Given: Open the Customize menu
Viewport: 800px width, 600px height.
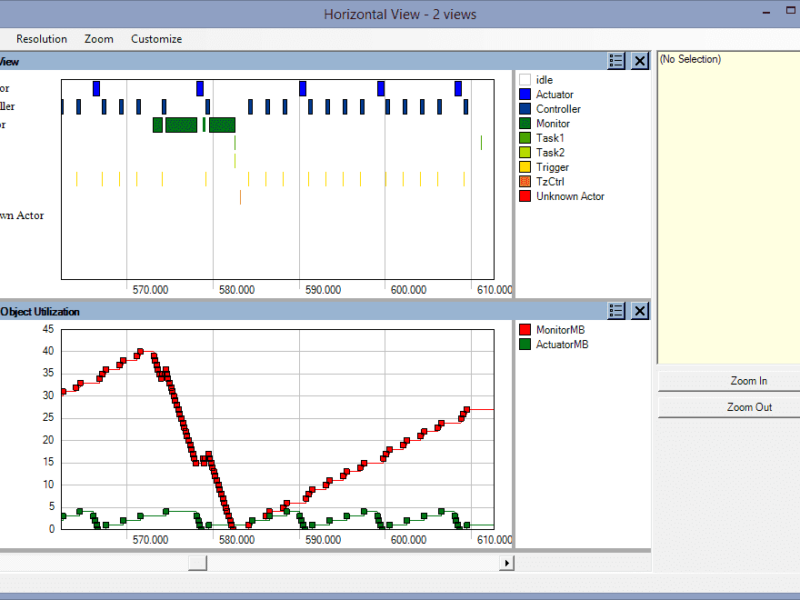Looking at the screenshot, I should point(156,38).
